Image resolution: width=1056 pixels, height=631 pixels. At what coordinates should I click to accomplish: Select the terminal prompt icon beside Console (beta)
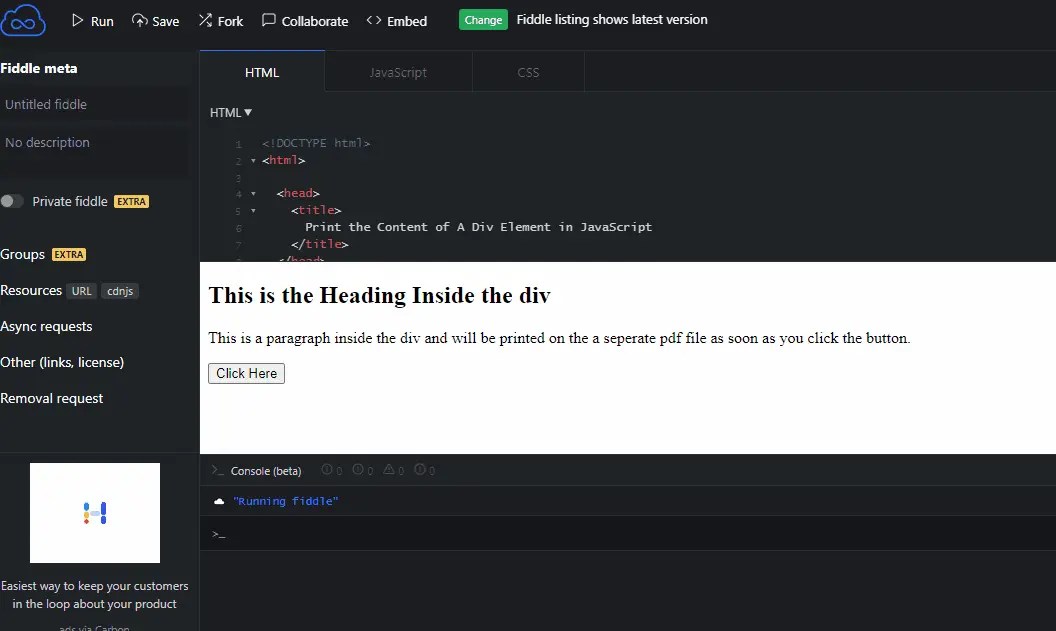click(216, 469)
